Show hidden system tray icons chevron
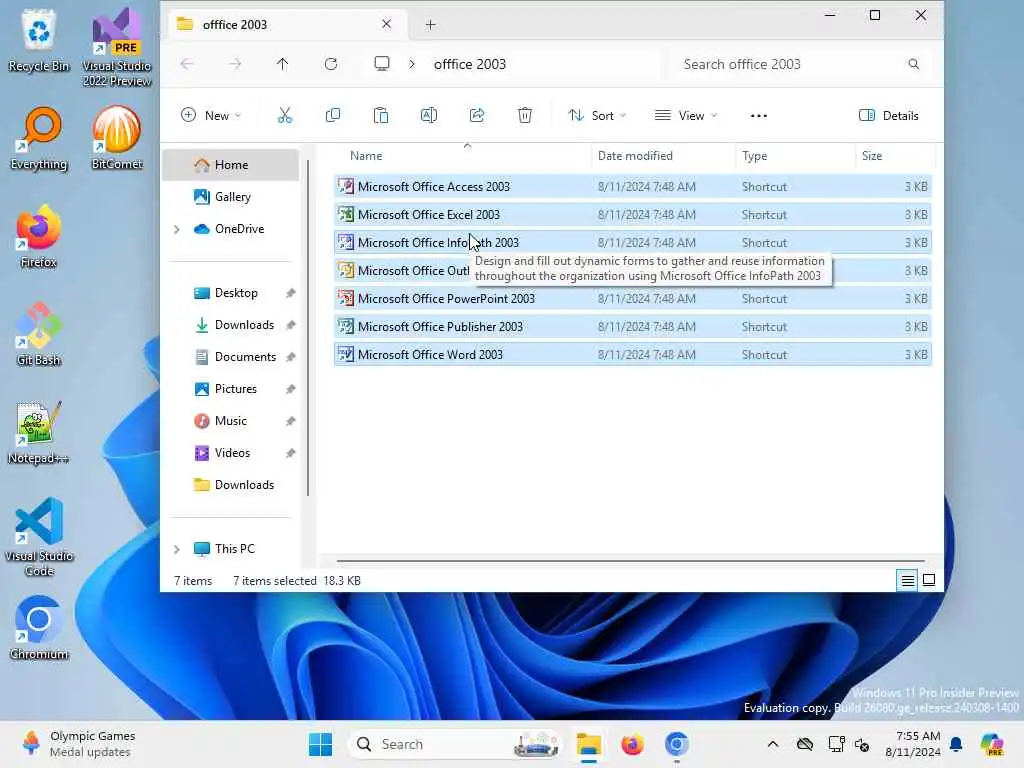The height and width of the screenshot is (768, 1024). (773, 744)
